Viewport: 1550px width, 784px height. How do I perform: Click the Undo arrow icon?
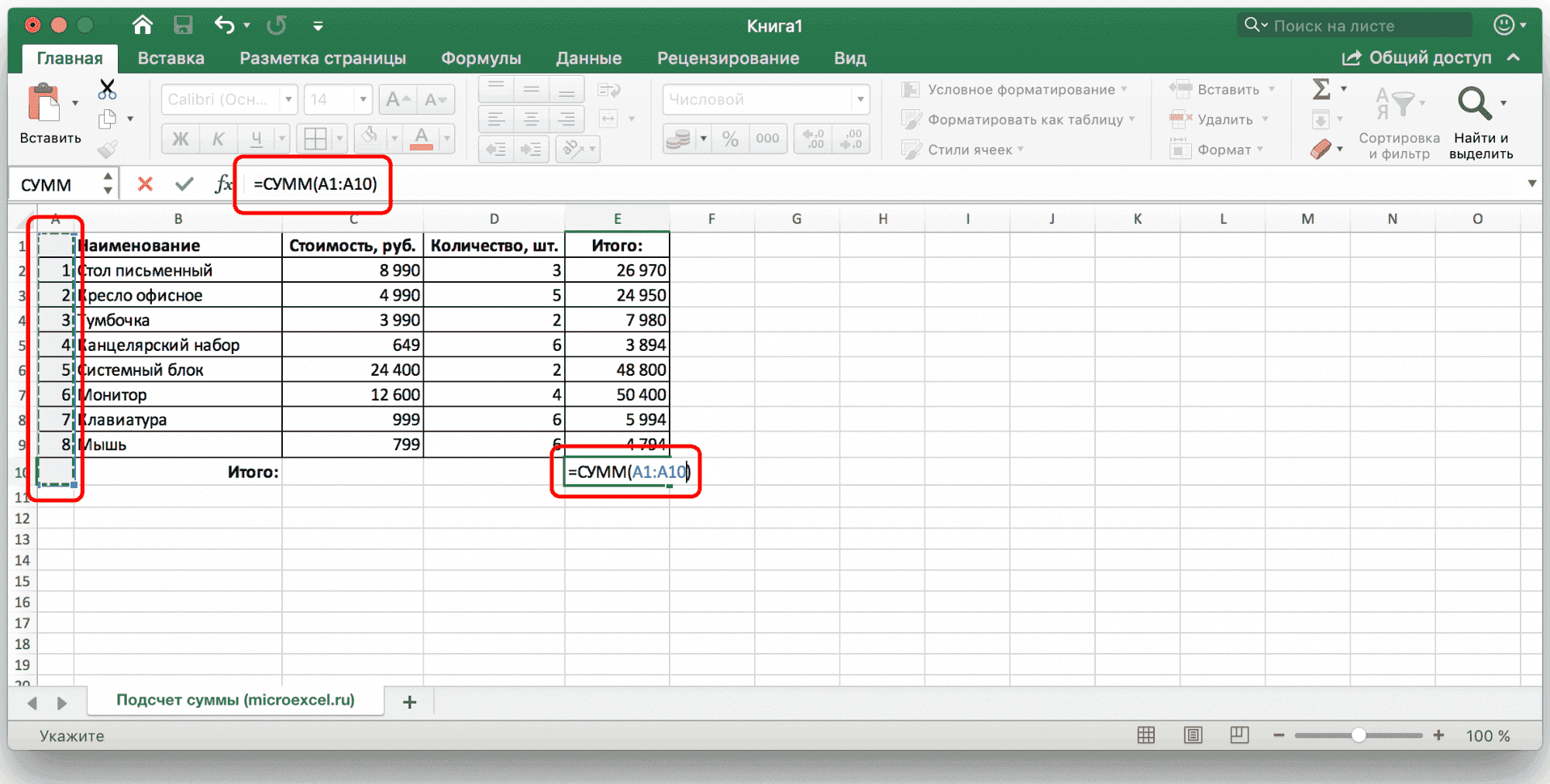[225, 26]
